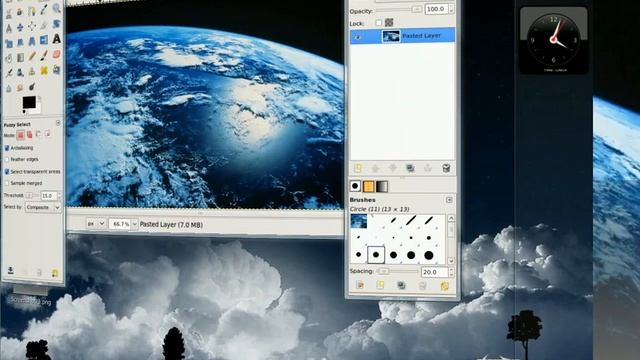This screenshot has height=360, width=640.
Task: Toggle Select transparent areas checkbox
Action: tap(7, 172)
